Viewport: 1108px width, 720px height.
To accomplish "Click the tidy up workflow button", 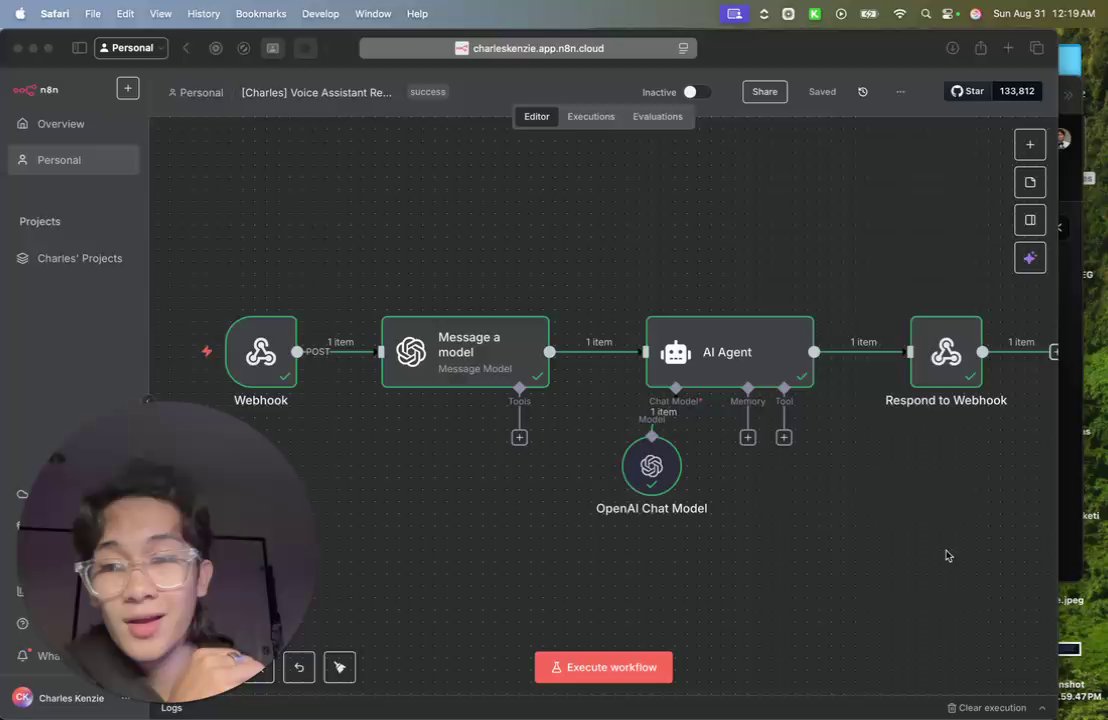I will [x=339, y=667].
